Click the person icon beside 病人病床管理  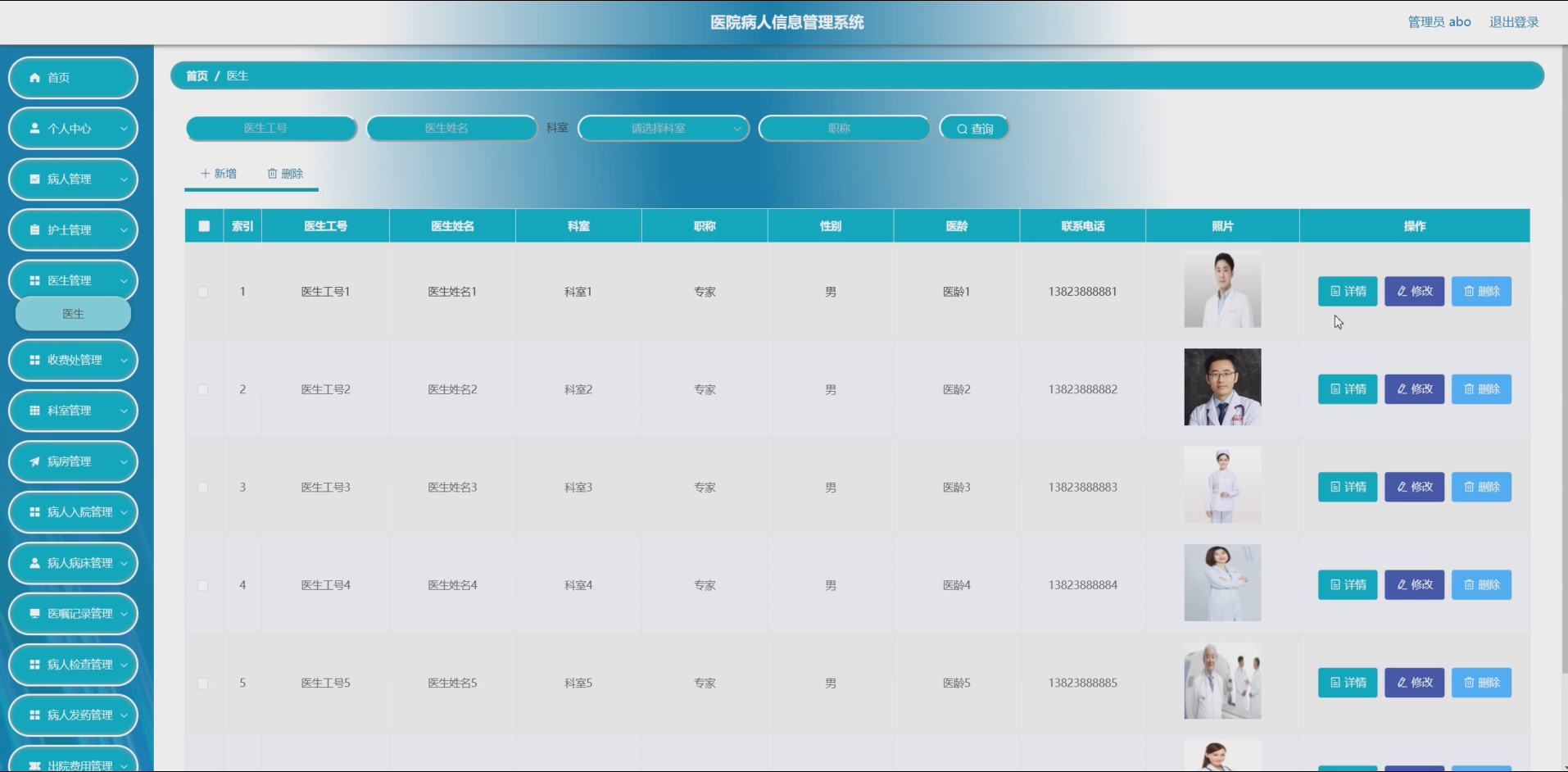(34, 563)
